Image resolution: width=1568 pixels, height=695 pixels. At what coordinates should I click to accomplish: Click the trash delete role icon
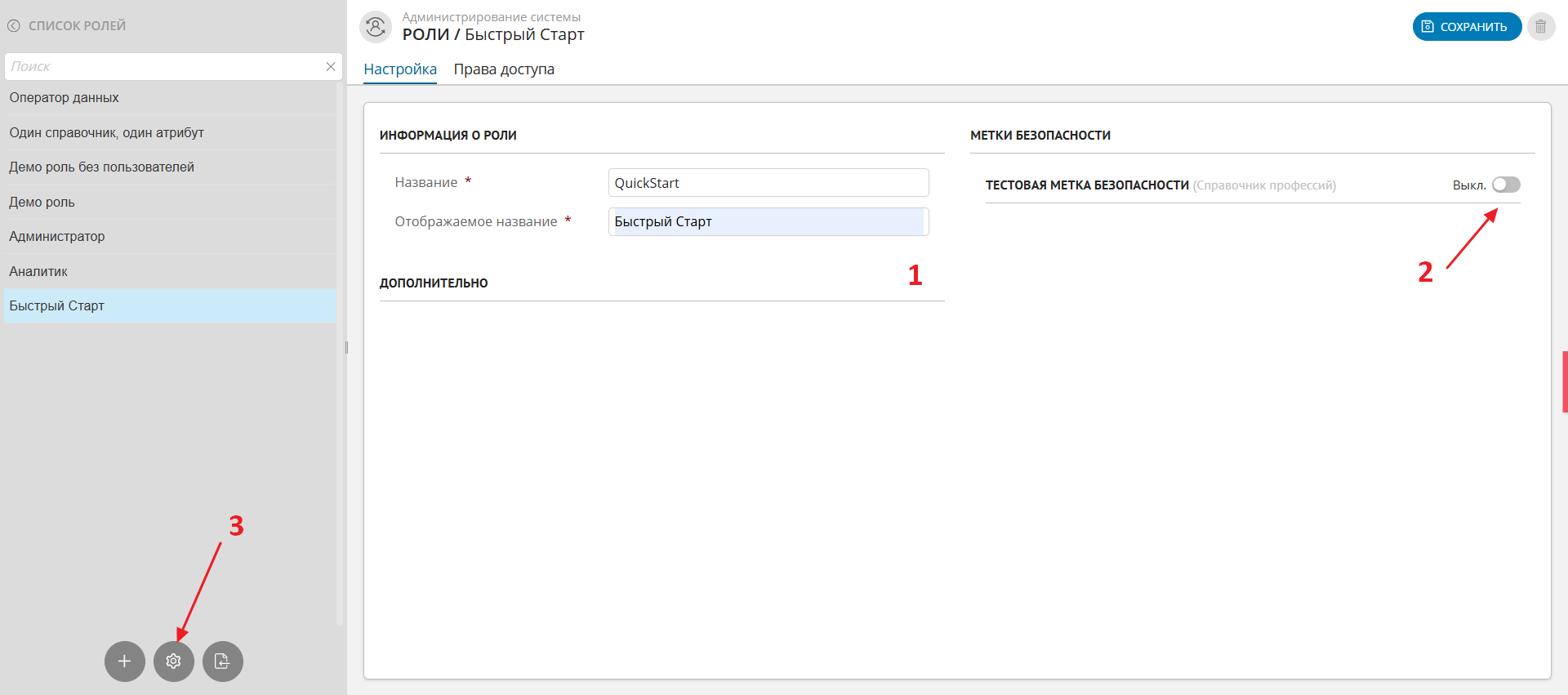coord(1540,27)
